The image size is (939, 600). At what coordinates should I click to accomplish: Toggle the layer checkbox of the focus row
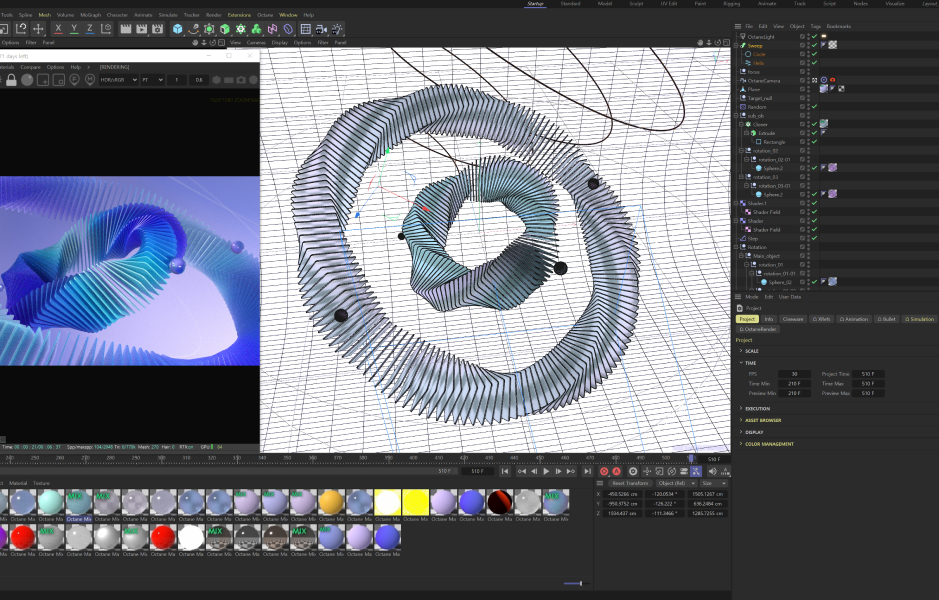[802, 72]
